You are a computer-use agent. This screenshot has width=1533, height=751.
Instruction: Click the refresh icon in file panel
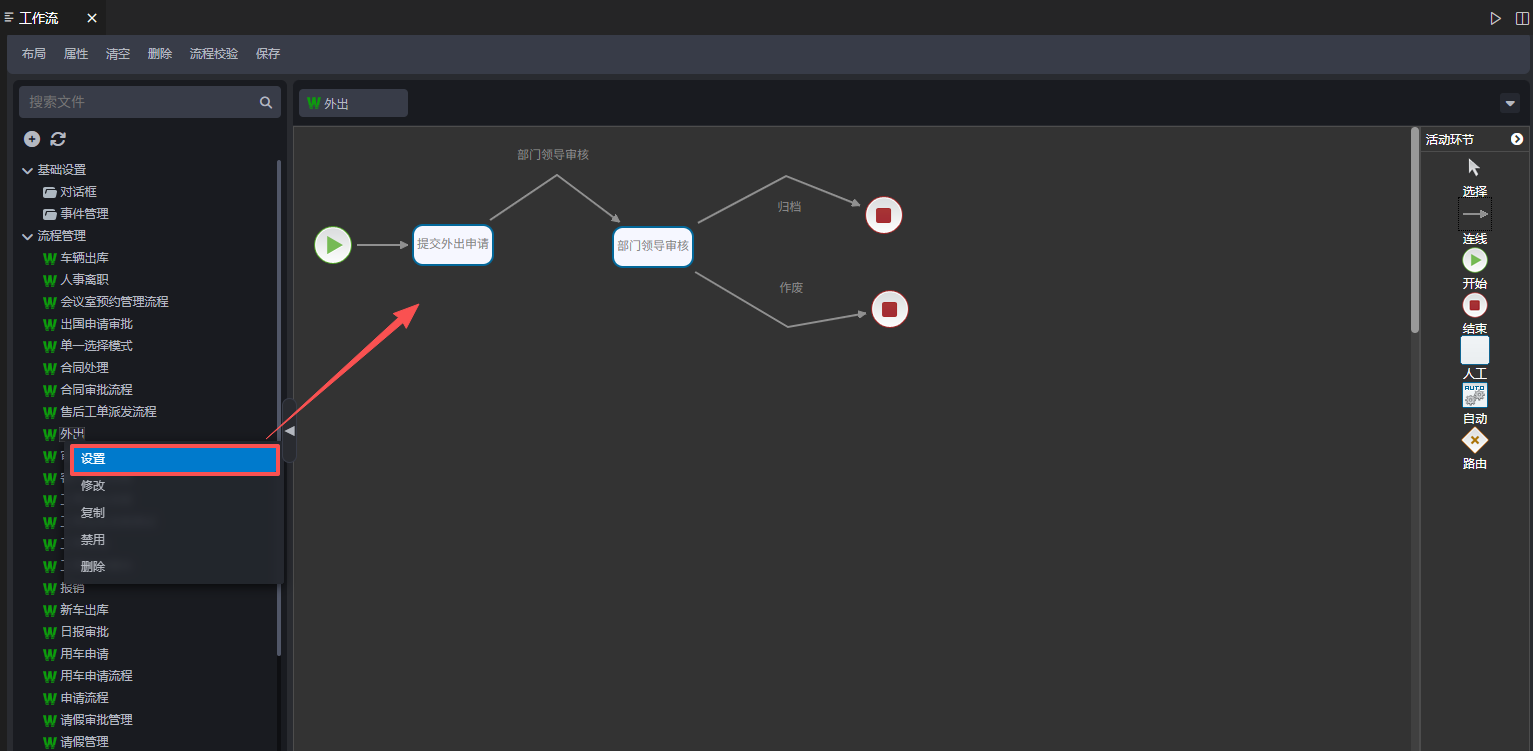58,139
